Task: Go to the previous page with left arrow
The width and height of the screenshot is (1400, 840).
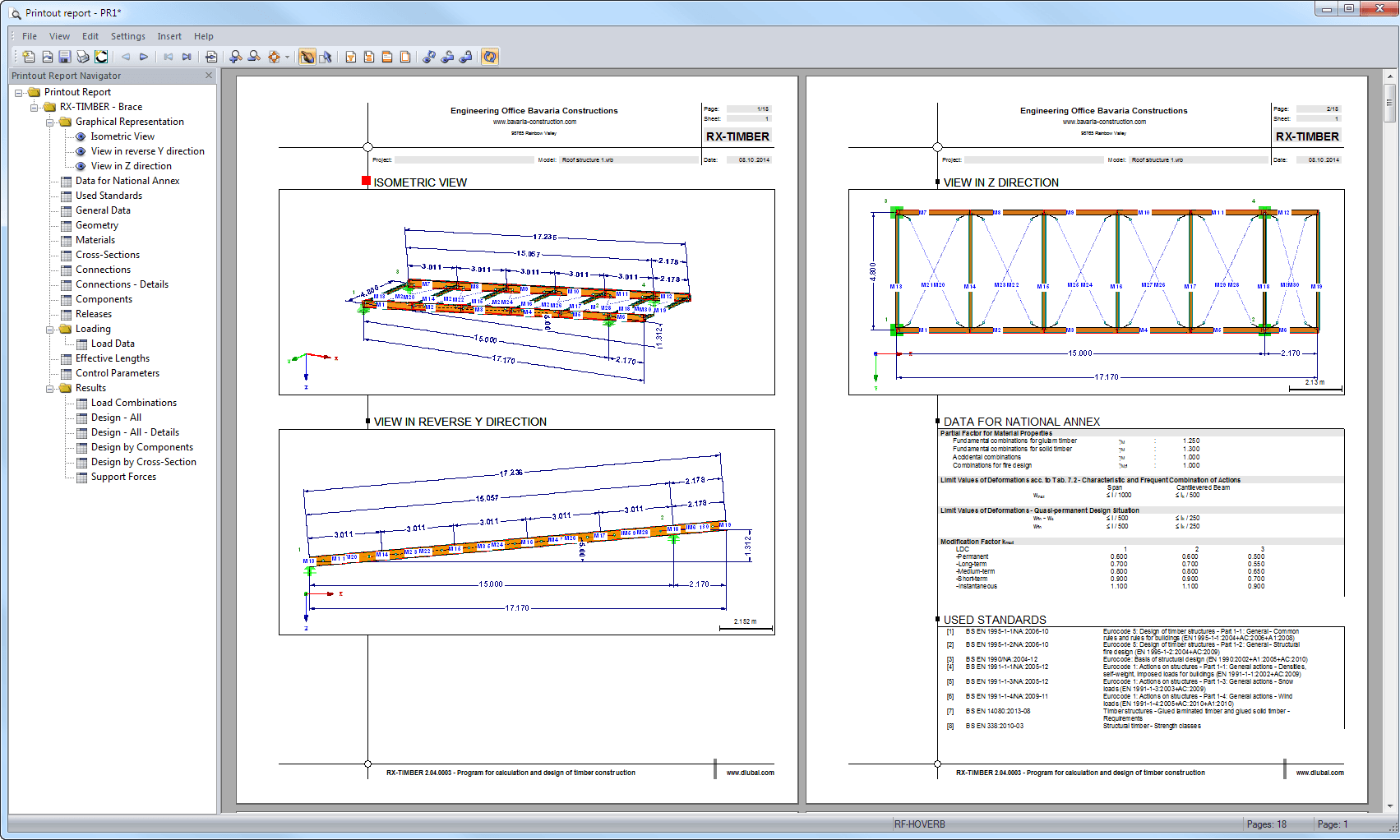Action: pyautogui.click(x=126, y=57)
